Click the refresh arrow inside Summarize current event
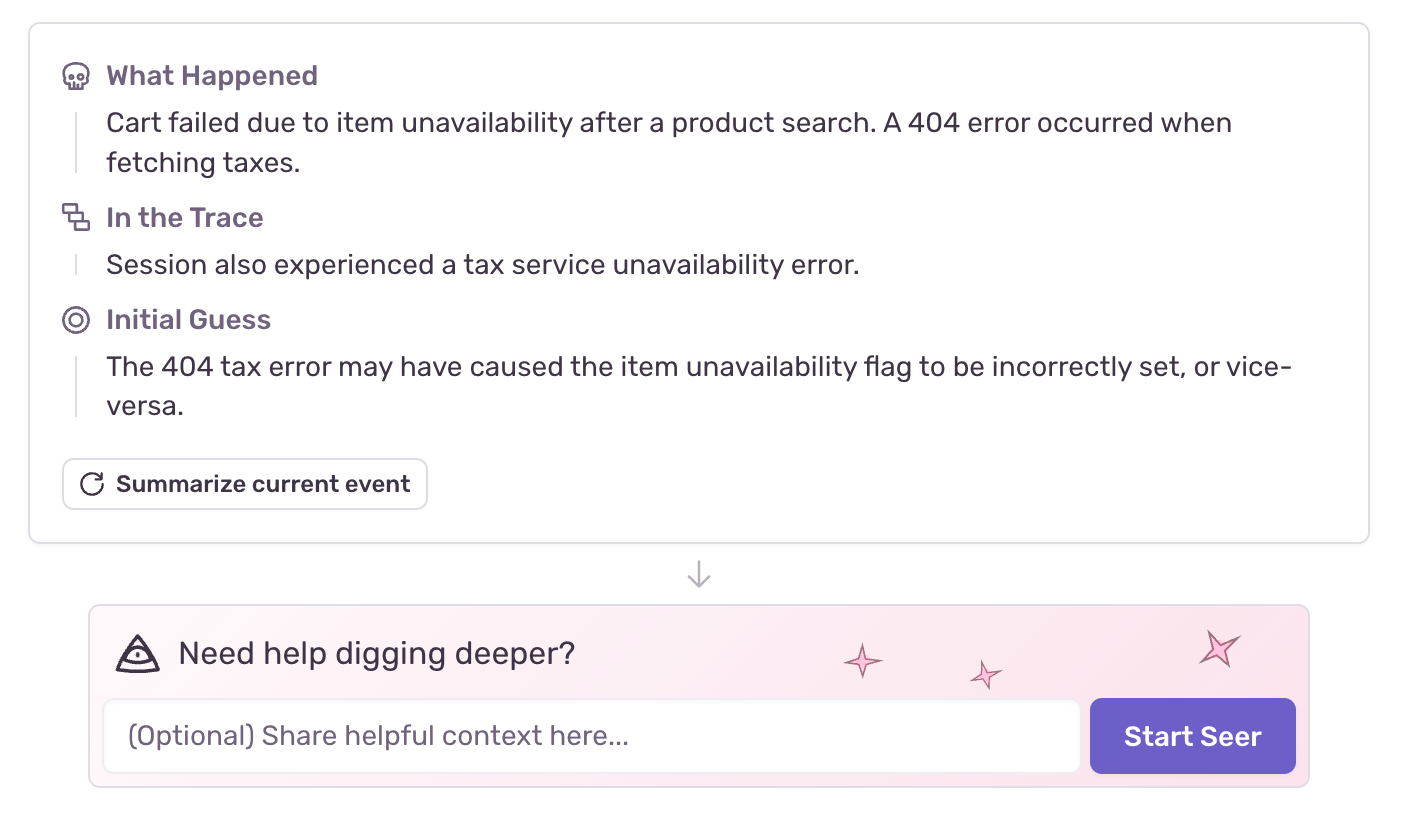Image resolution: width=1404 pixels, height=834 pixels. pyautogui.click(x=92, y=484)
